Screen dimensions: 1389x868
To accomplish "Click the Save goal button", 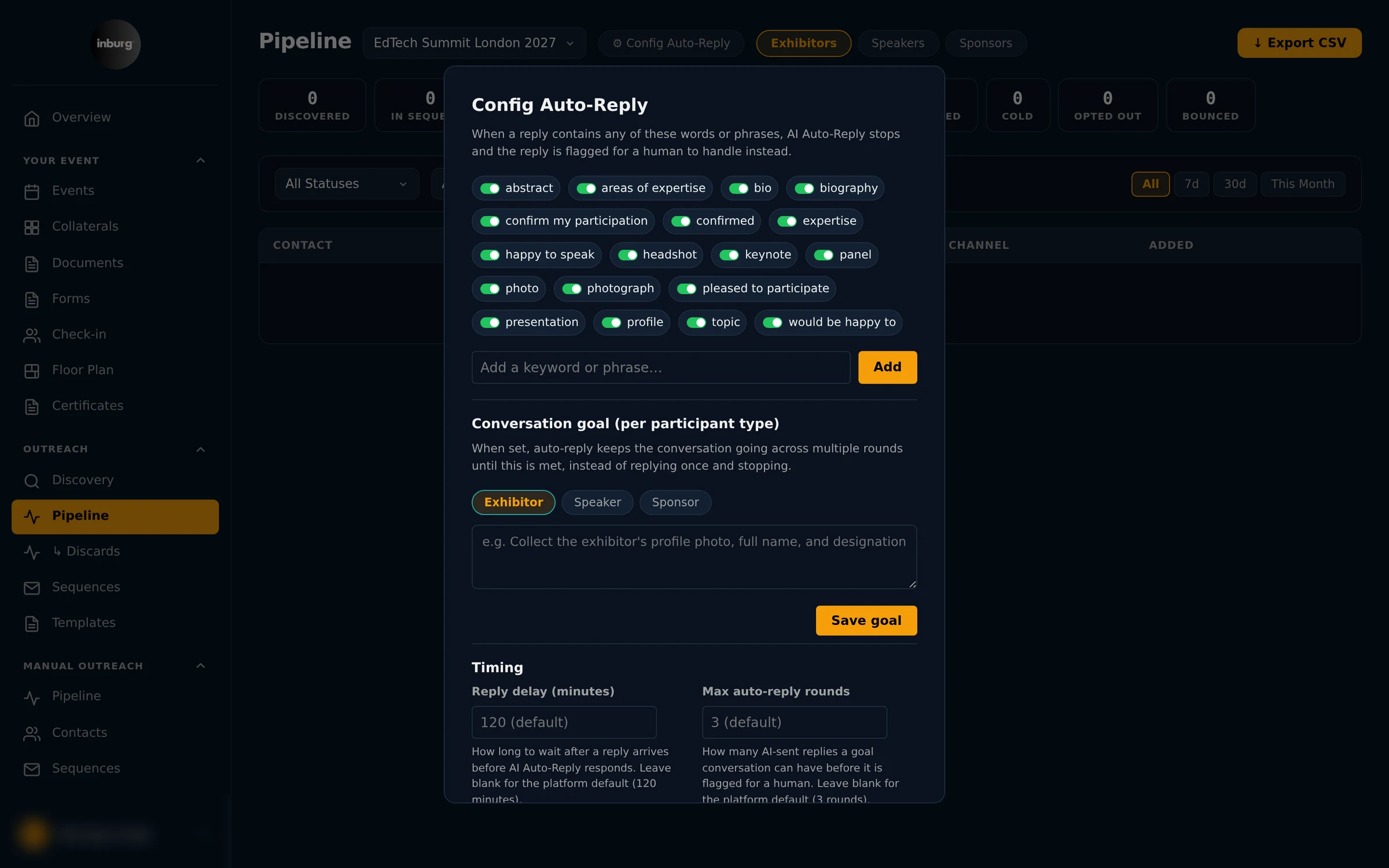I will pyautogui.click(x=866, y=621).
